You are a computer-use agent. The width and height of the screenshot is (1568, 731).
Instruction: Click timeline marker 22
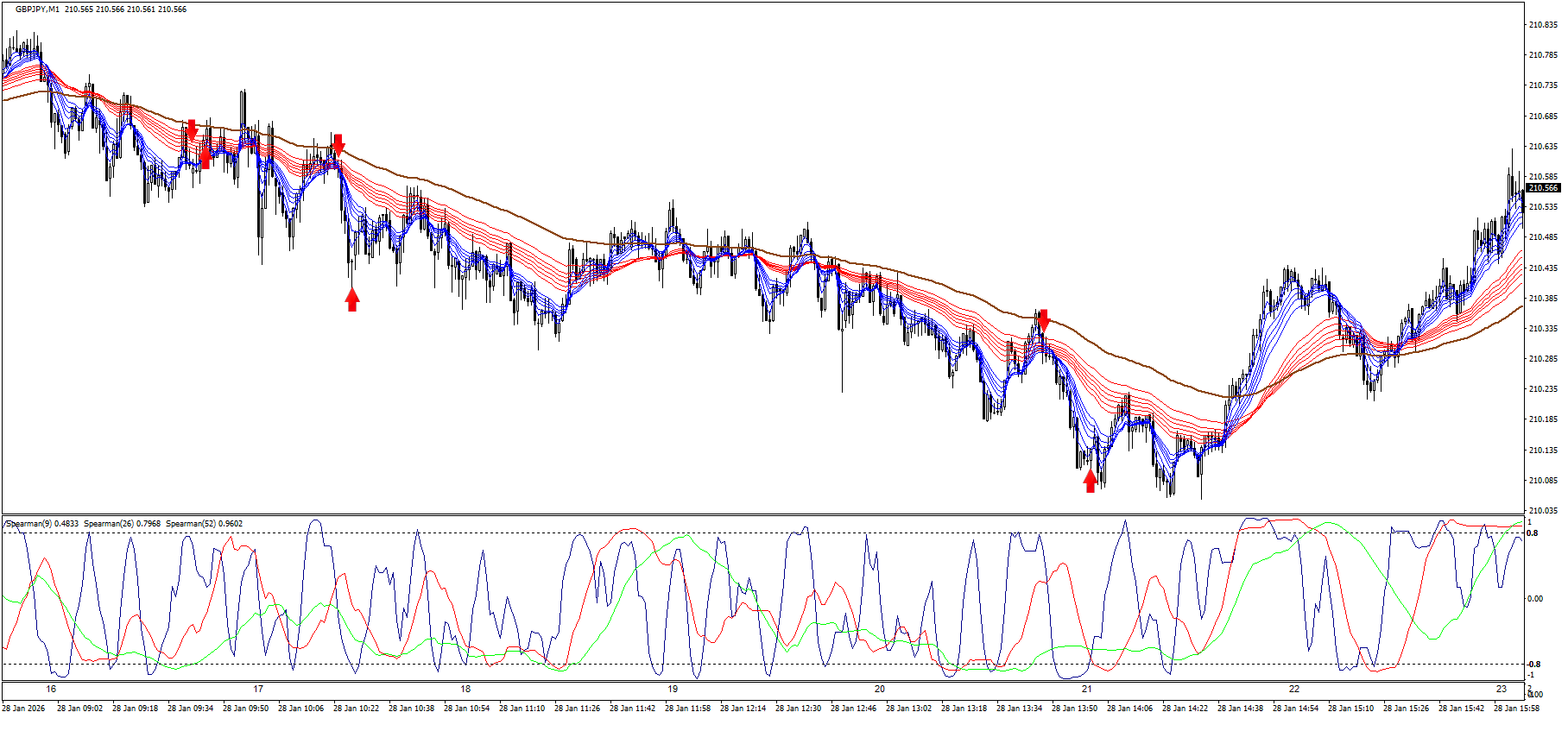tap(1294, 689)
